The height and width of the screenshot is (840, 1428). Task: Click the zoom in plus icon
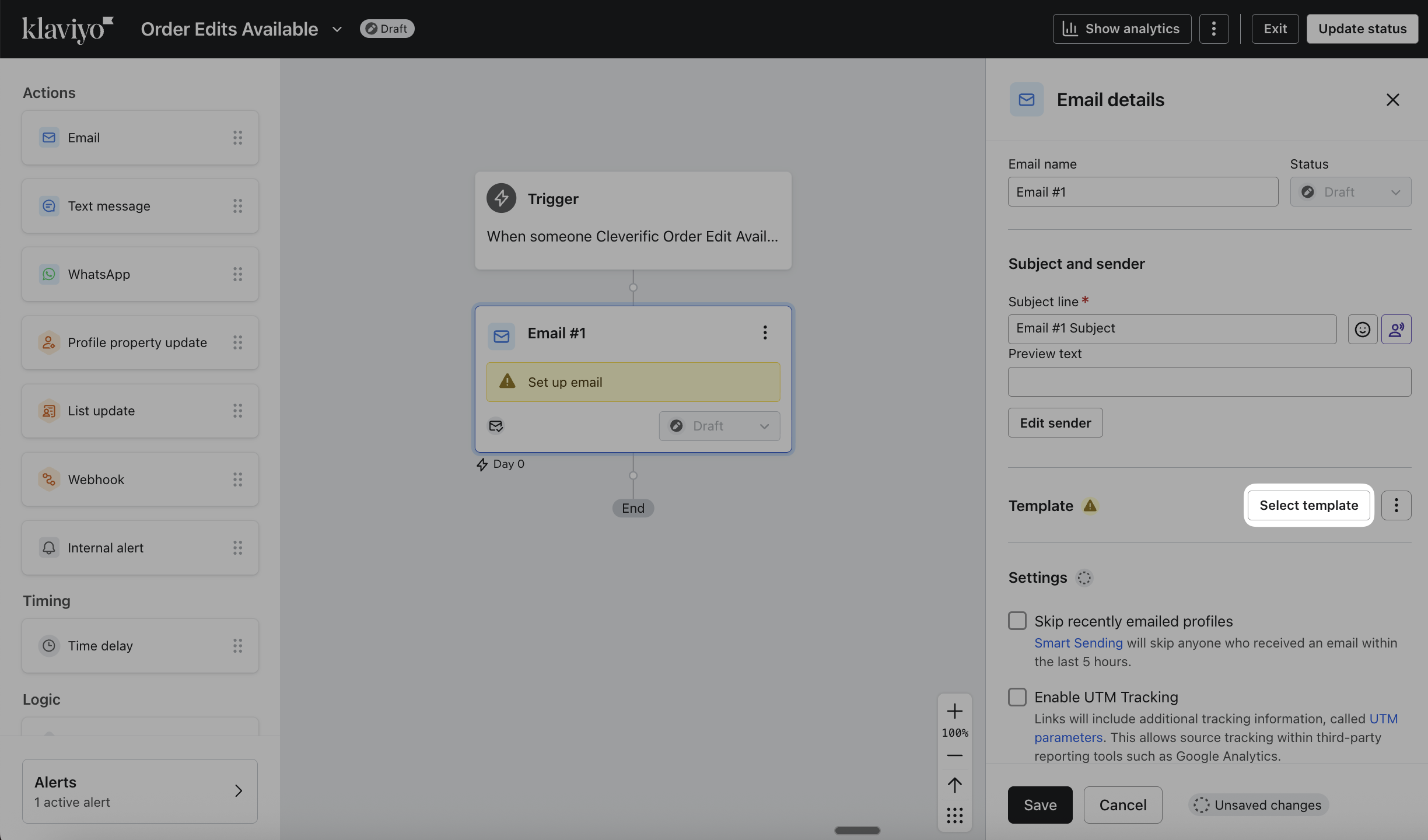pyautogui.click(x=954, y=711)
